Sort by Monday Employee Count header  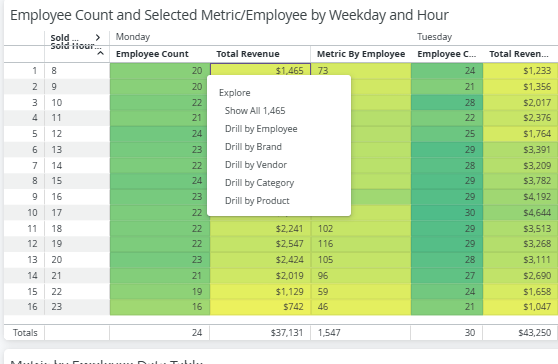point(152,54)
